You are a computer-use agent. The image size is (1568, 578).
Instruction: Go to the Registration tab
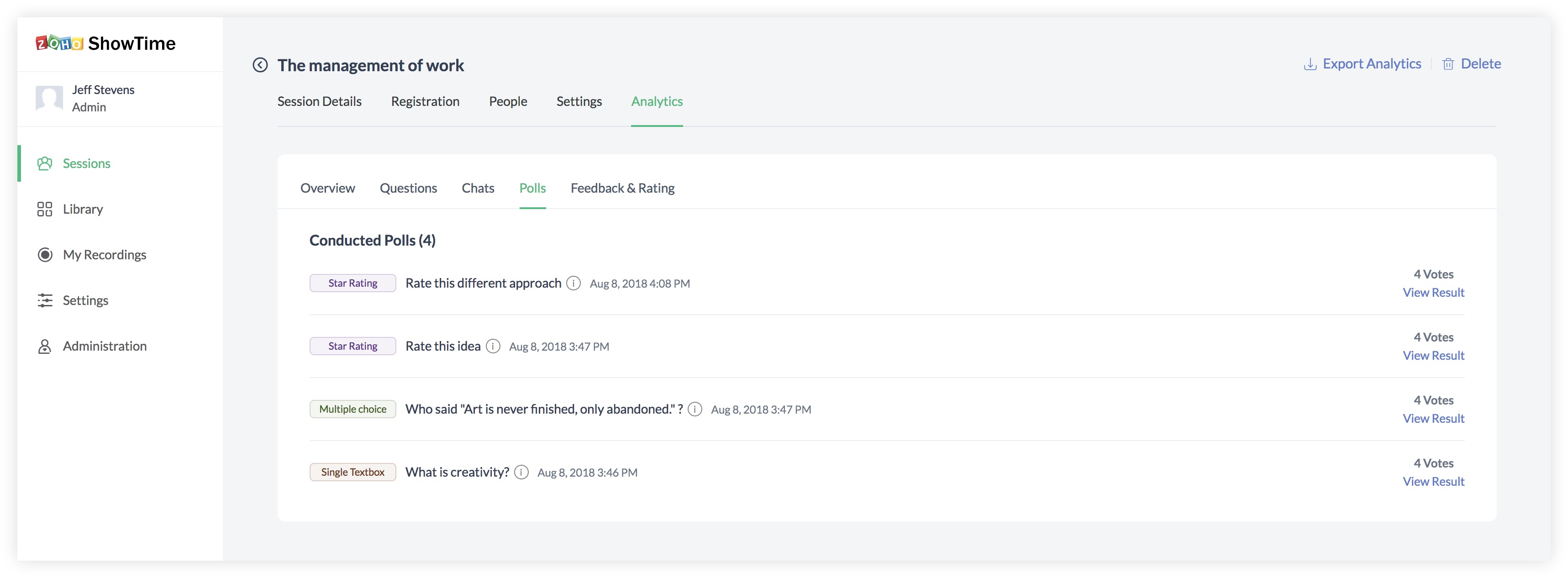point(425,102)
